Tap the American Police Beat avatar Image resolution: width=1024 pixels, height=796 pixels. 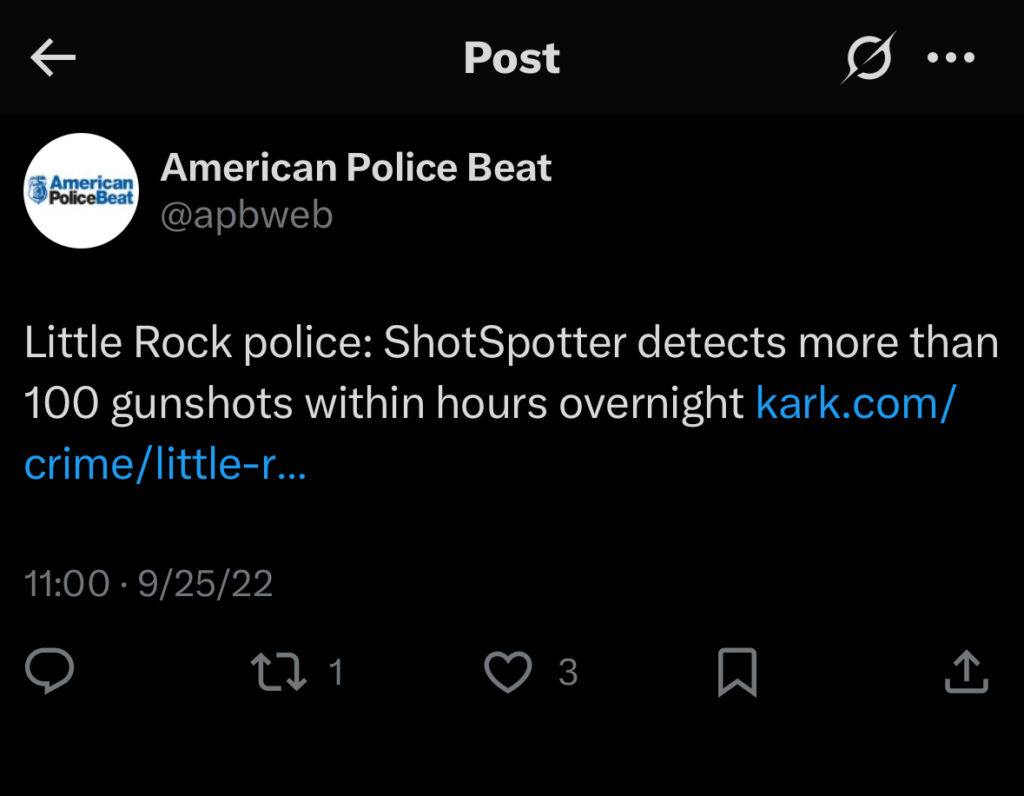point(80,190)
